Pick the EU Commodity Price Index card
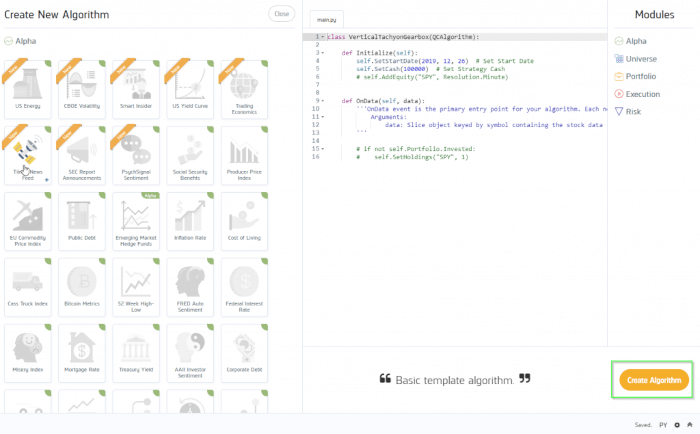 pyautogui.click(x=28, y=221)
